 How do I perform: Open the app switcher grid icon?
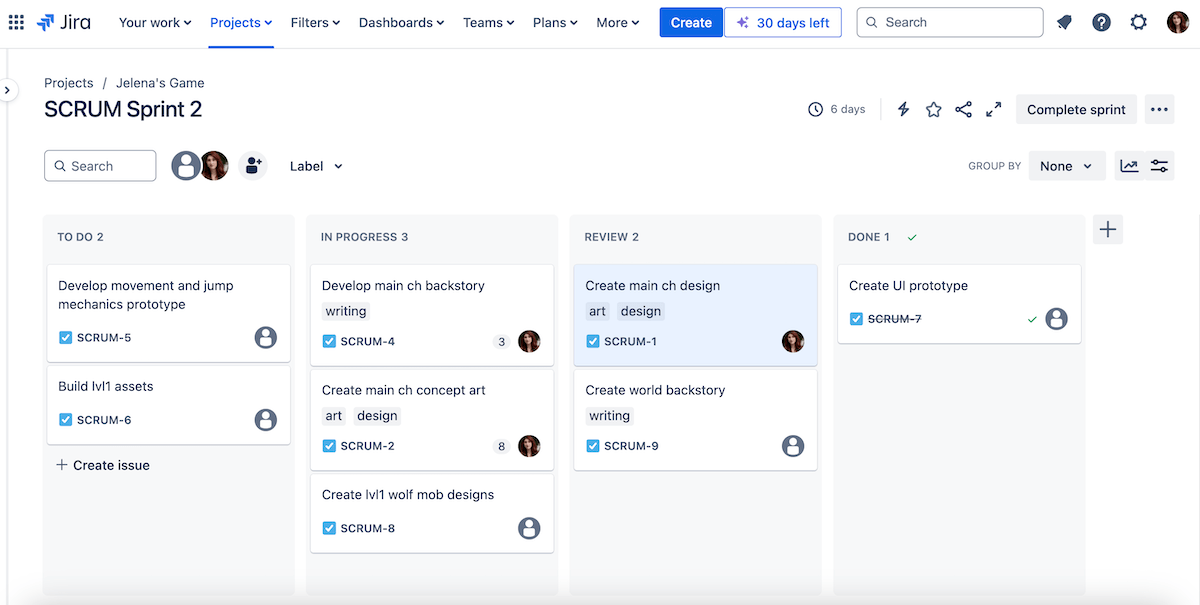(x=16, y=22)
